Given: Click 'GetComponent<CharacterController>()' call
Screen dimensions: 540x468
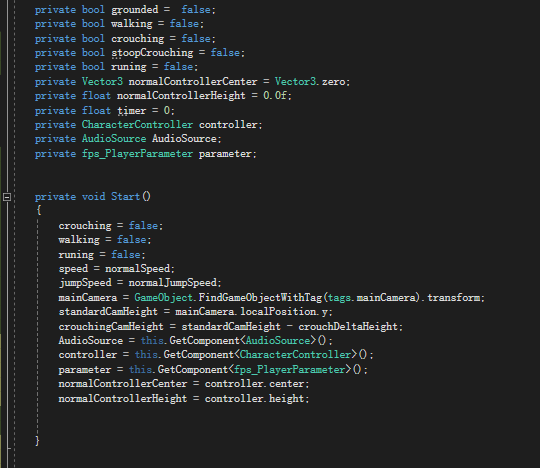Looking at the screenshot, I should [x=265, y=355].
